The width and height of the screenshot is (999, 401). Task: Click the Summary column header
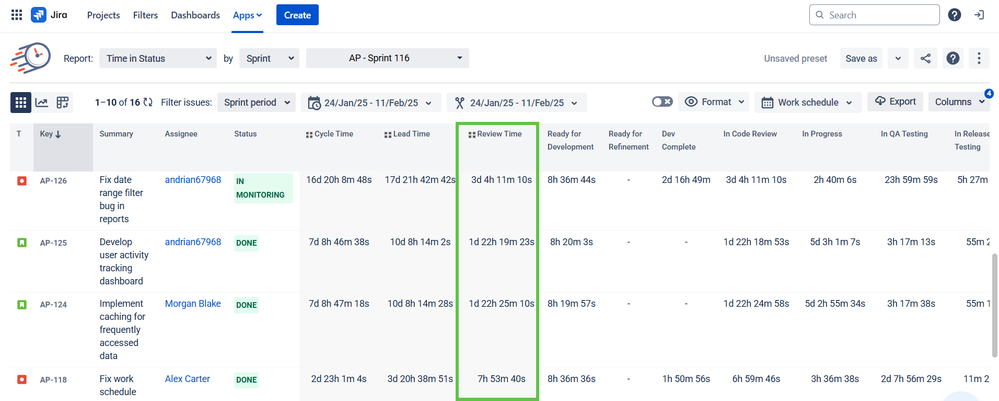(117, 134)
